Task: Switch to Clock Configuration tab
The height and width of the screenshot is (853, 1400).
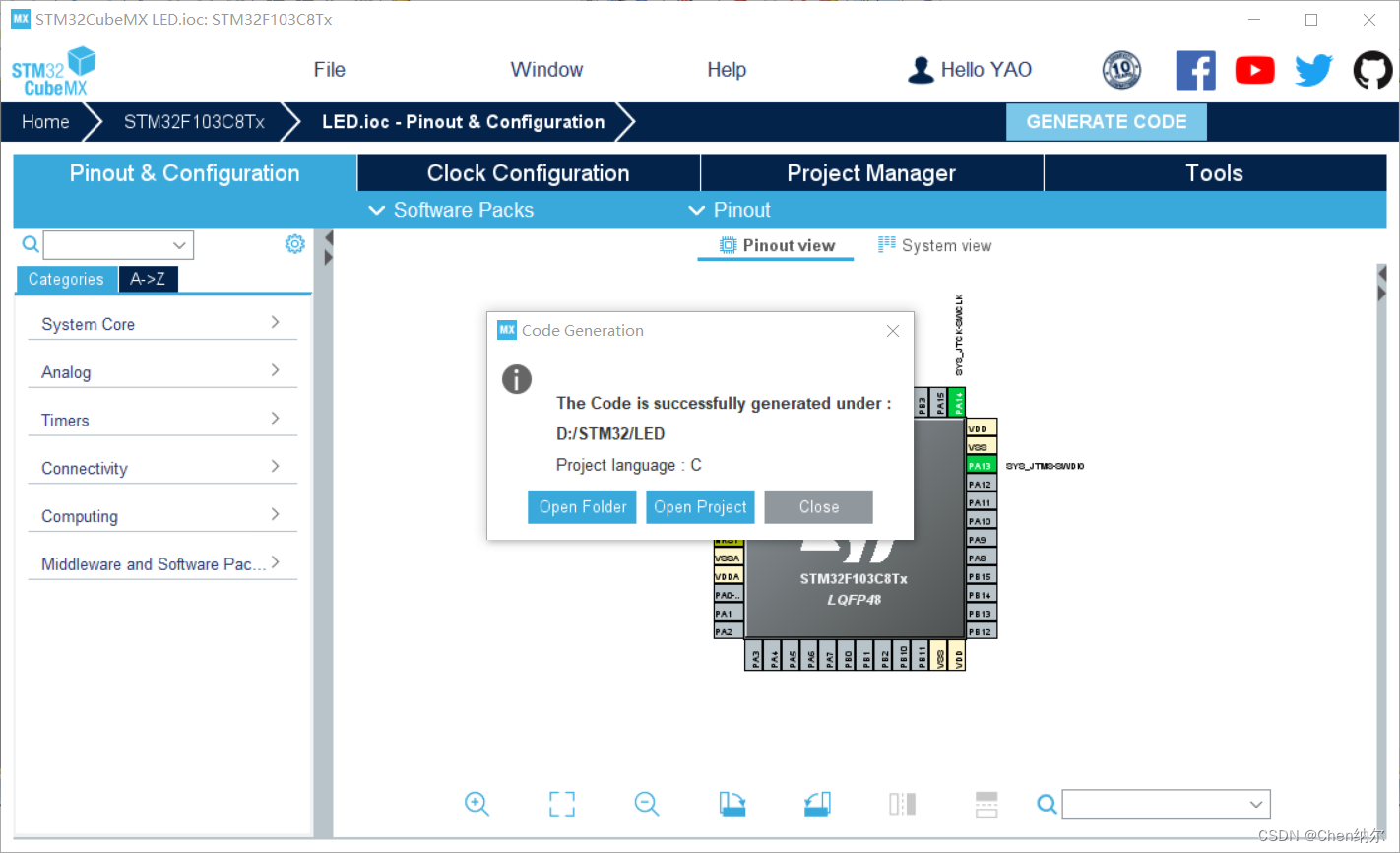Action: 529,173
